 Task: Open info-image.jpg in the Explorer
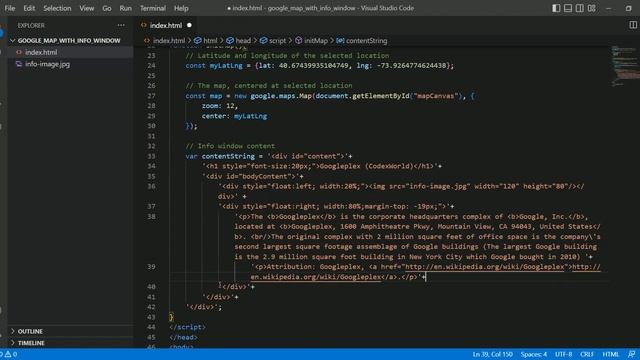coord(47,64)
